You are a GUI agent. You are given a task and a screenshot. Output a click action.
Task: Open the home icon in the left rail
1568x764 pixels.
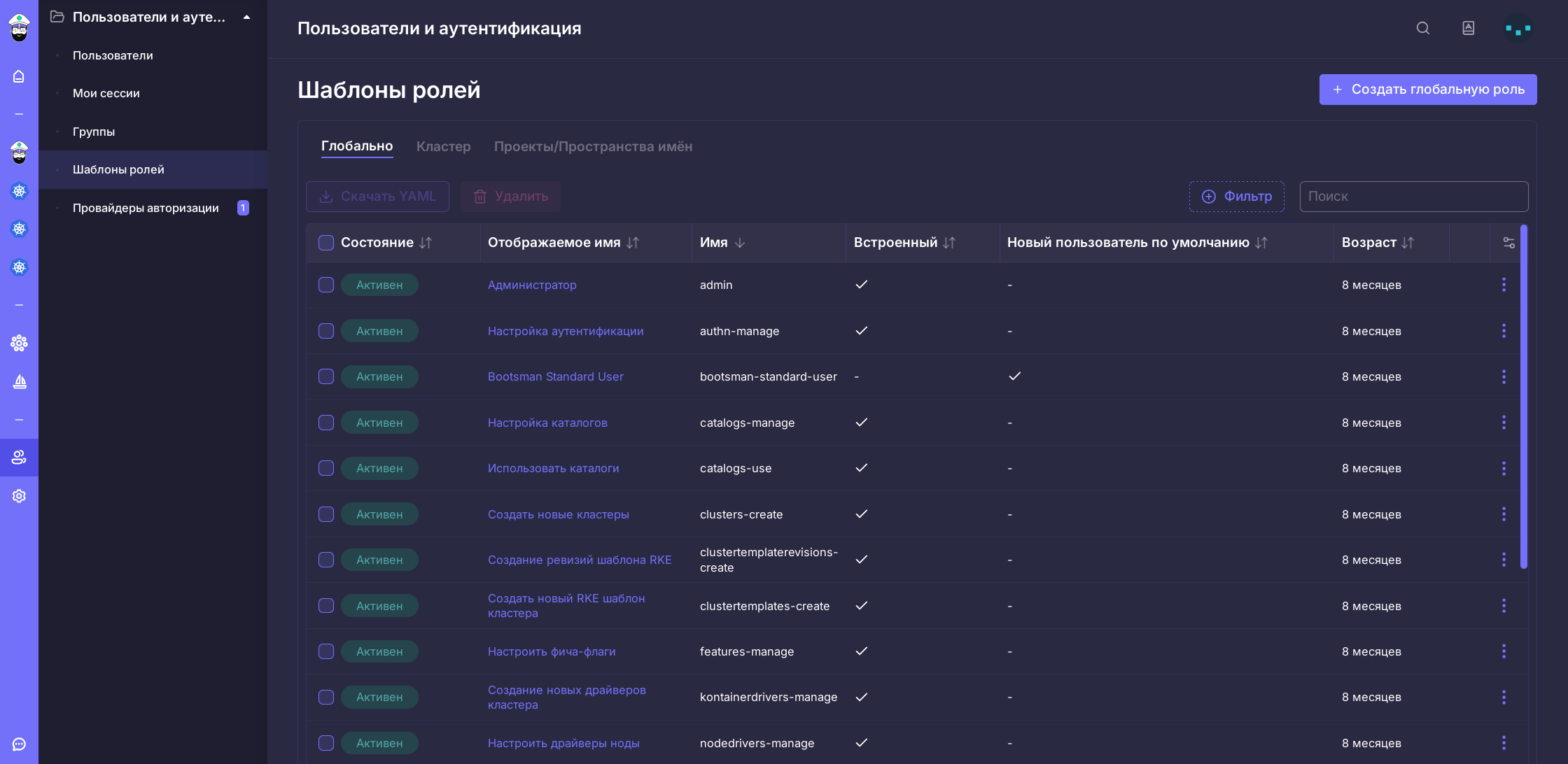click(19, 76)
